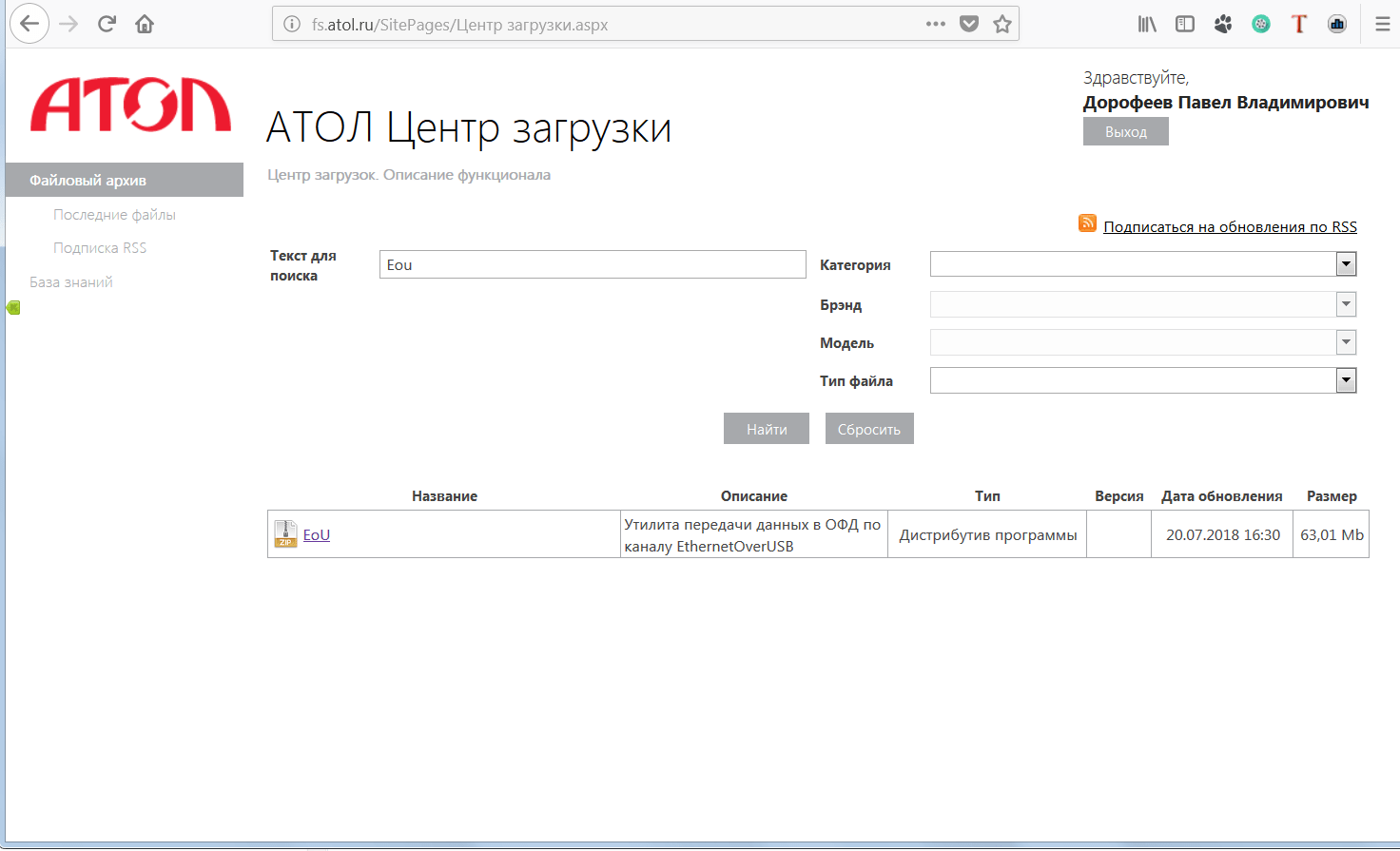Open the Брэнд dropdown list

coord(1346,304)
